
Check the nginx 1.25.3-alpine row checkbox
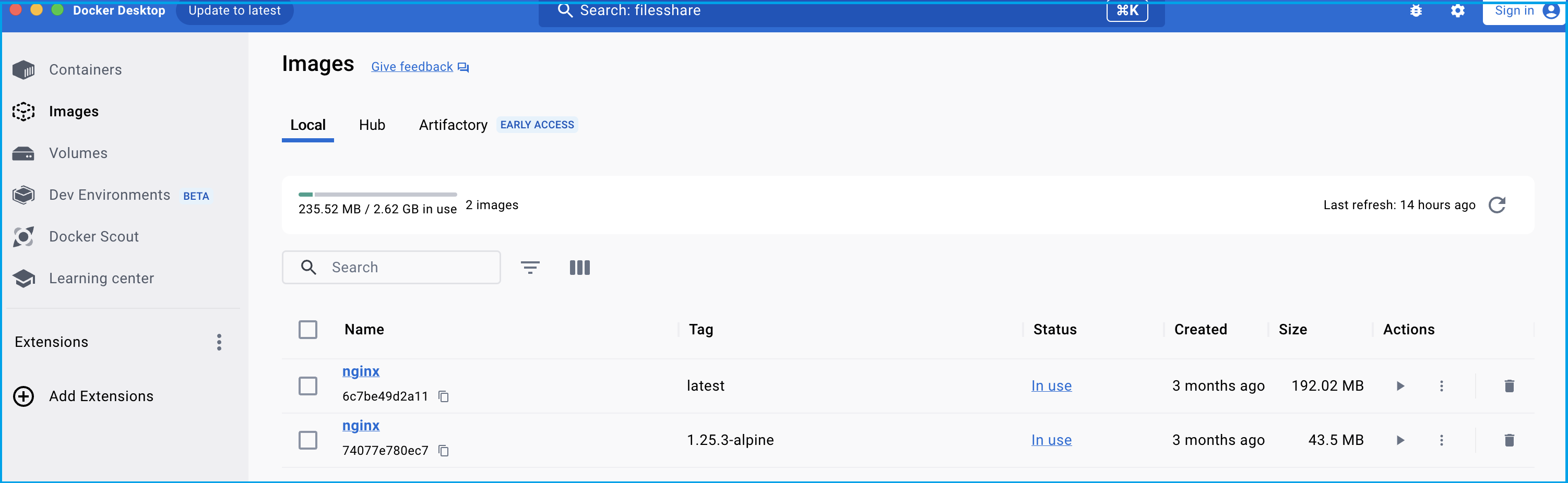pos(308,440)
